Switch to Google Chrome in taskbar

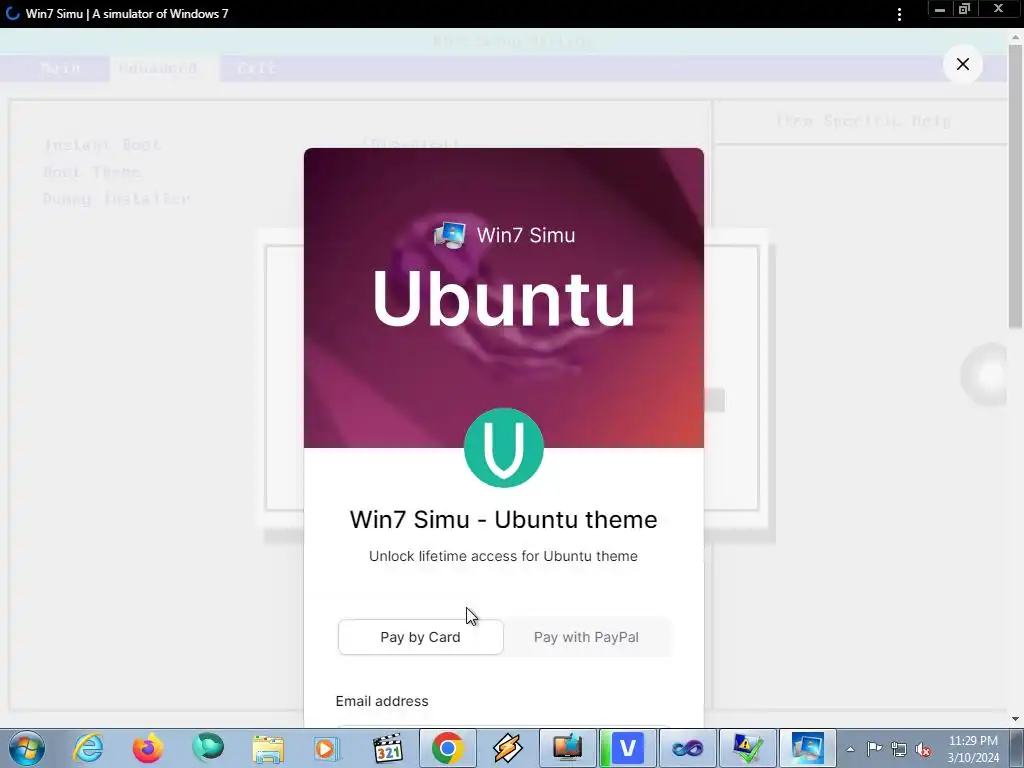pos(447,748)
